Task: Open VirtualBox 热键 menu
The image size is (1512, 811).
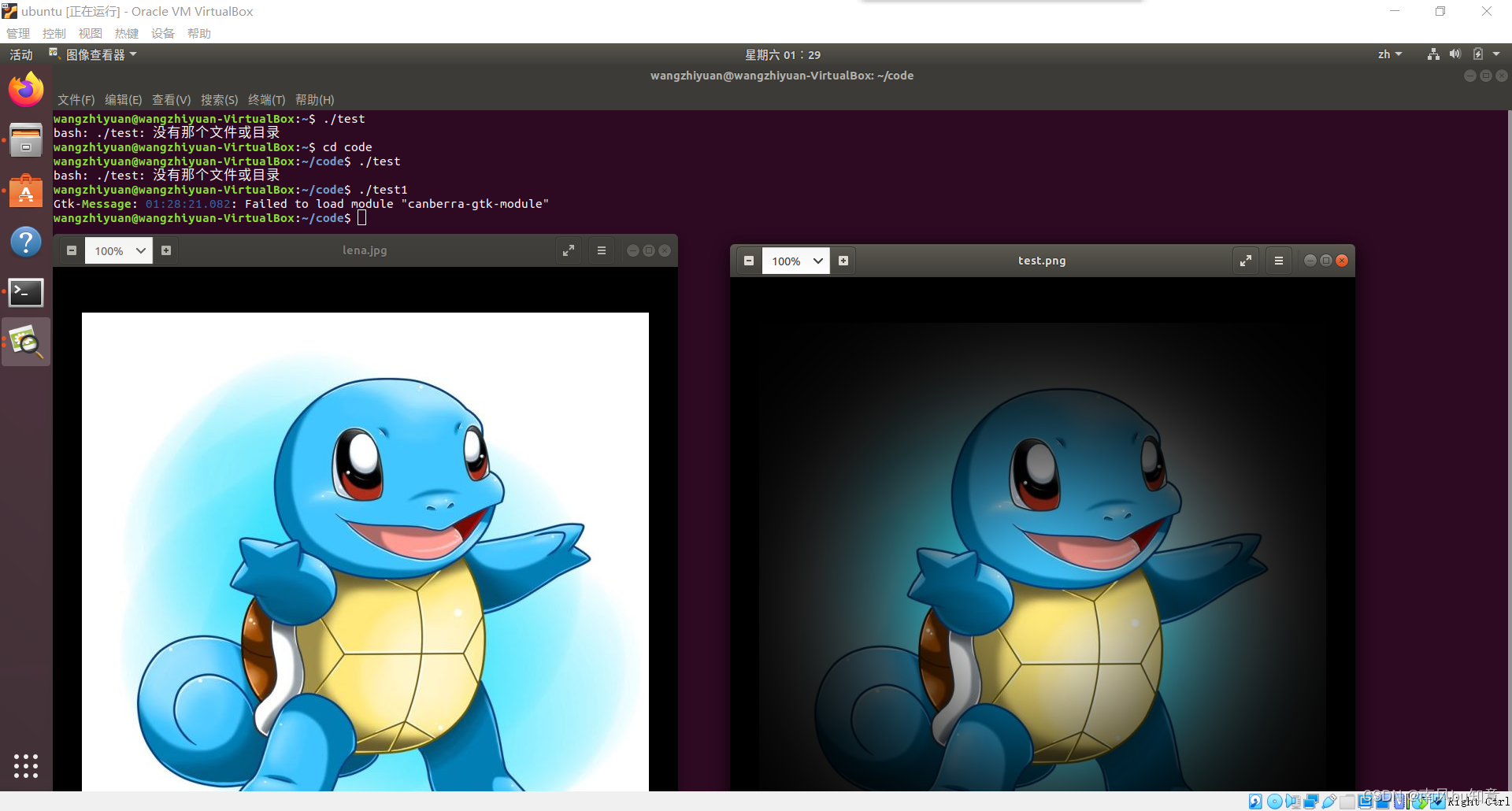Action: (x=127, y=33)
